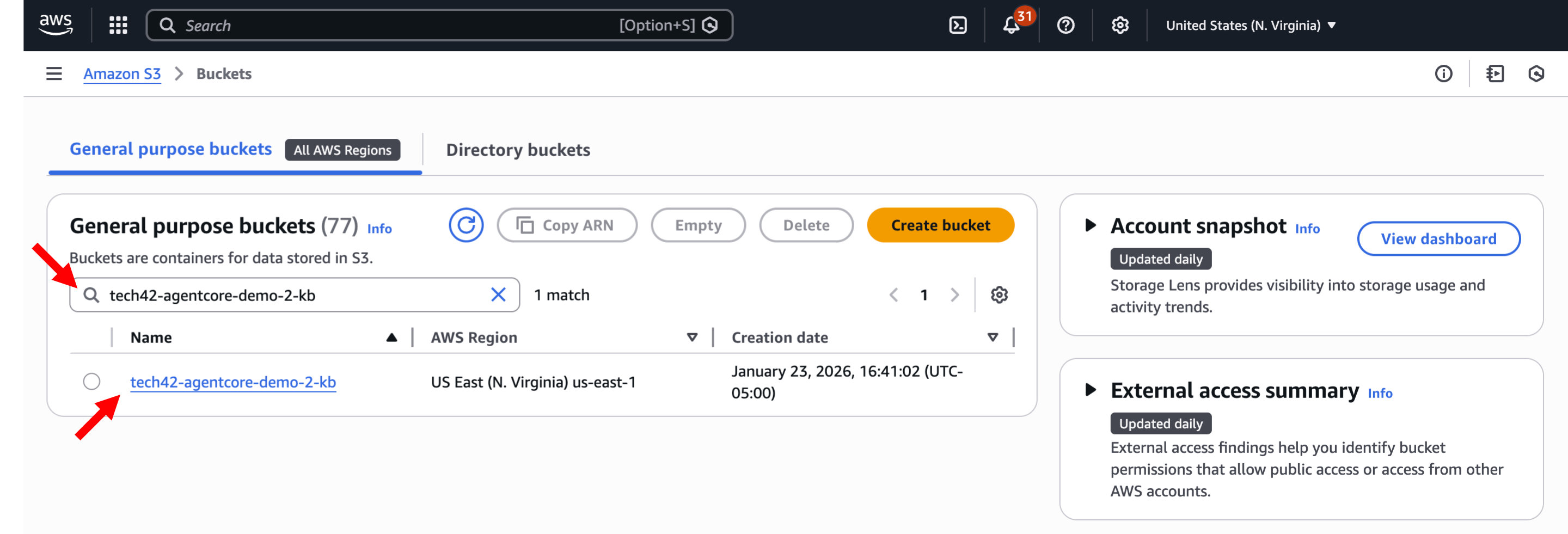
Task: Switch to General purpose buckets tab
Action: tap(170, 149)
